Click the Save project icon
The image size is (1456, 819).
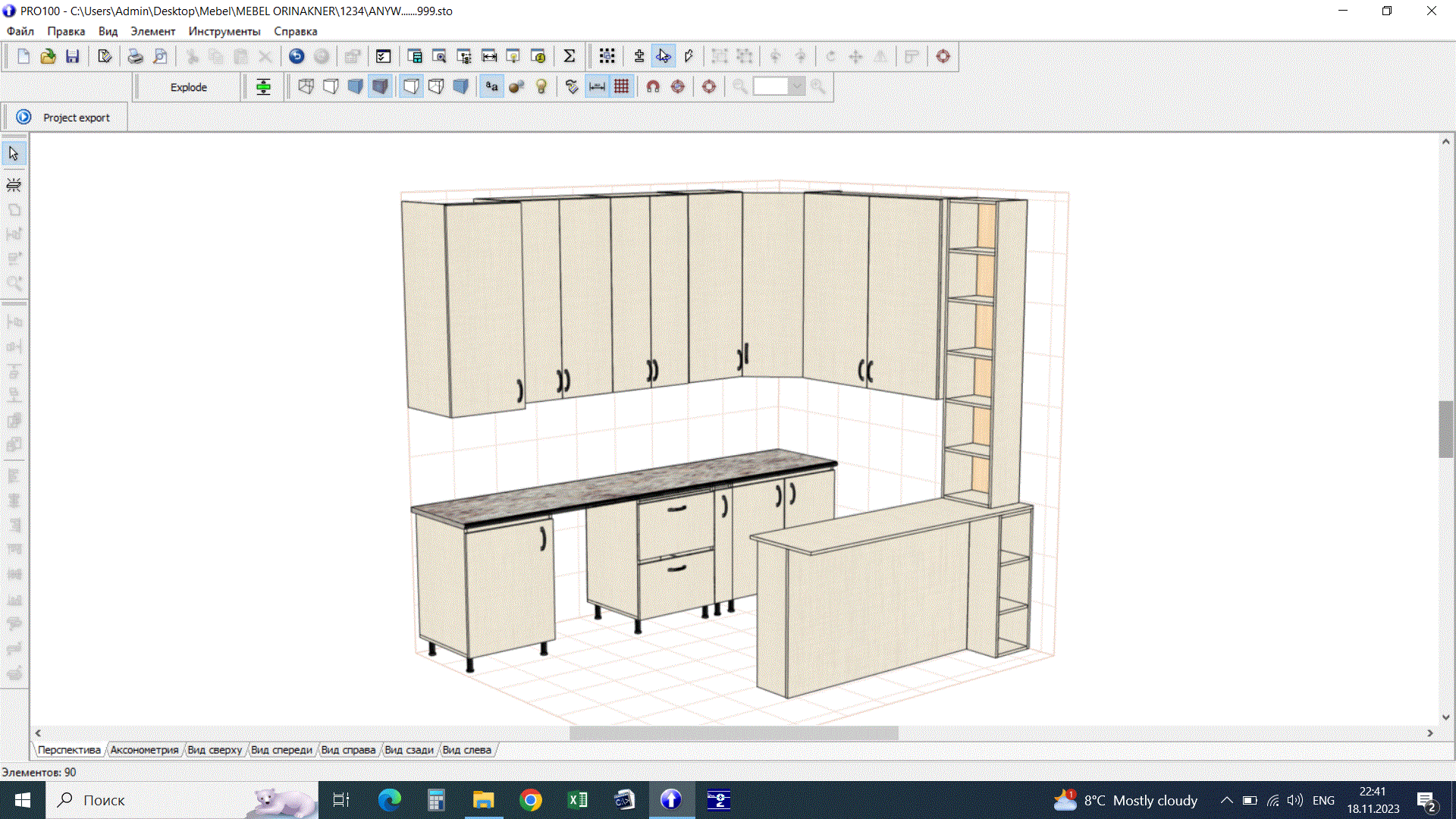(73, 56)
